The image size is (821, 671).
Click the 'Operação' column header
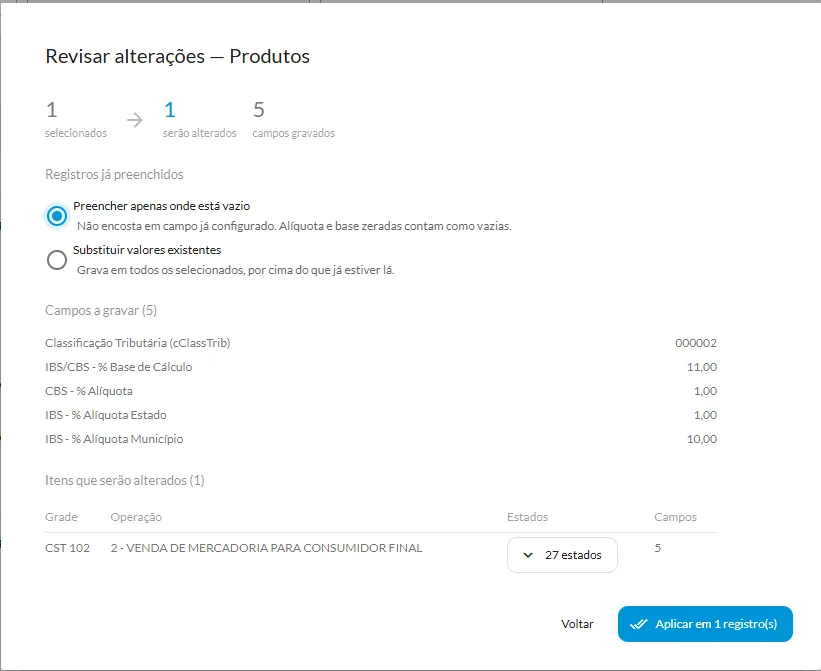coord(136,517)
